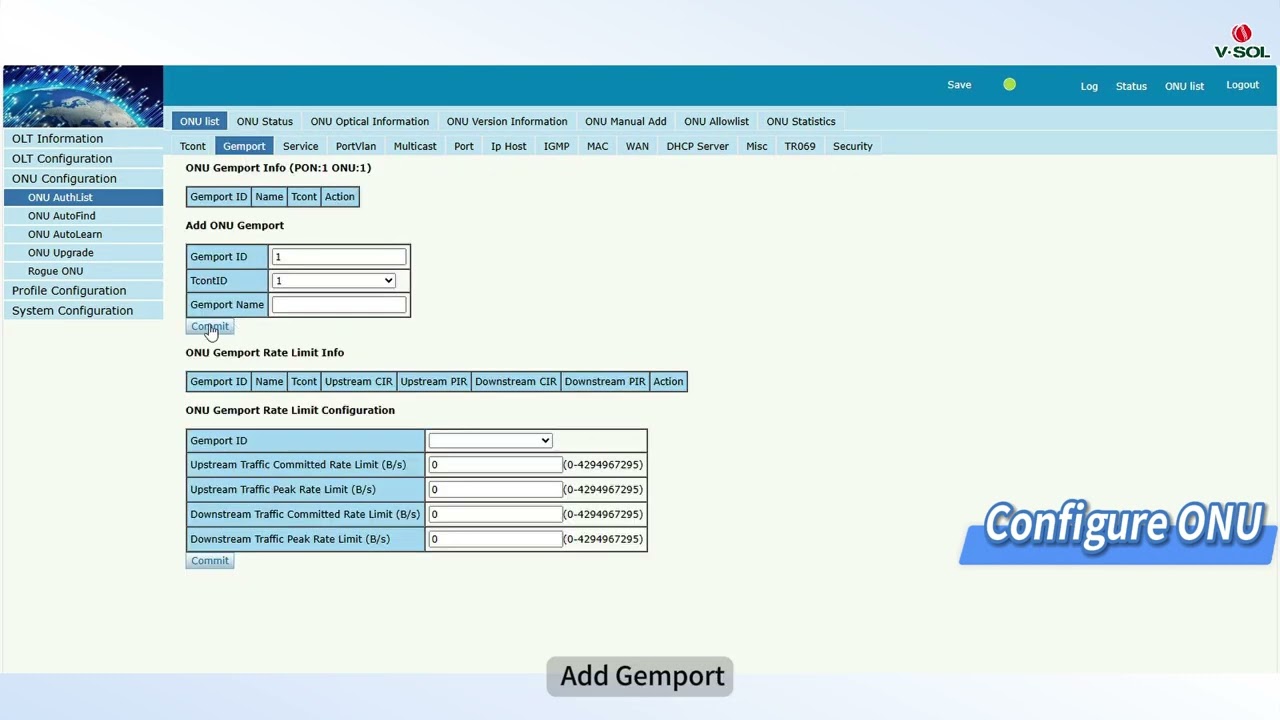Open Rogue ONU in sidebar
Image resolution: width=1280 pixels, height=720 pixels.
pos(83,271)
